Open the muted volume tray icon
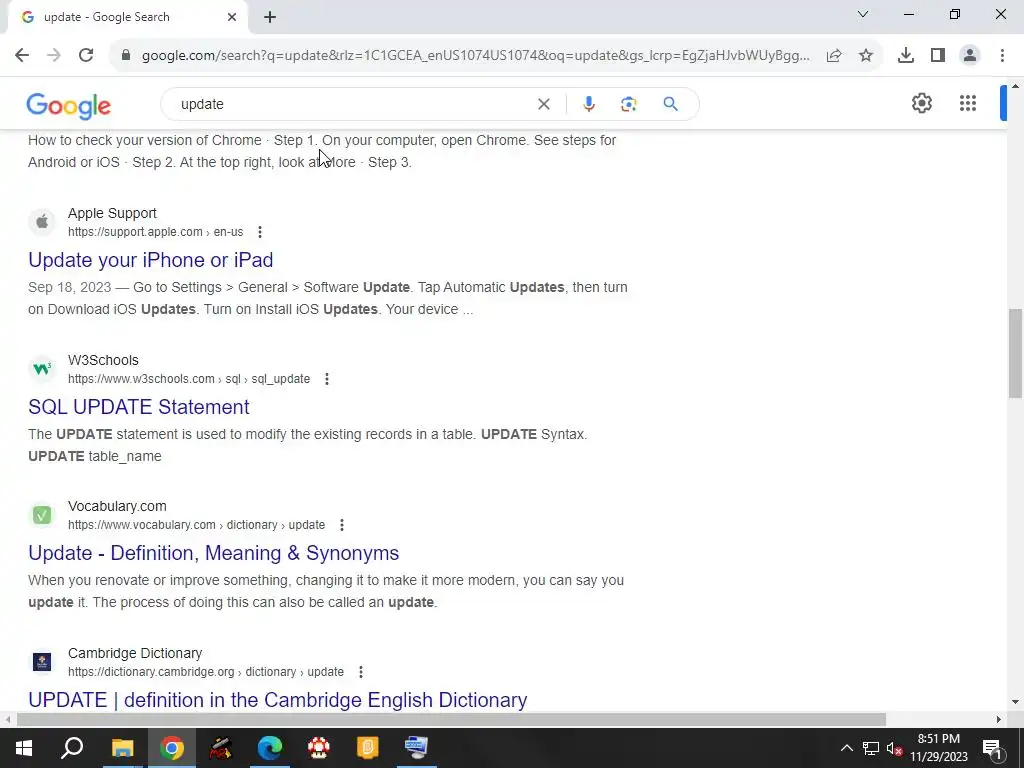Viewport: 1024px width, 768px height. point(894,748)
